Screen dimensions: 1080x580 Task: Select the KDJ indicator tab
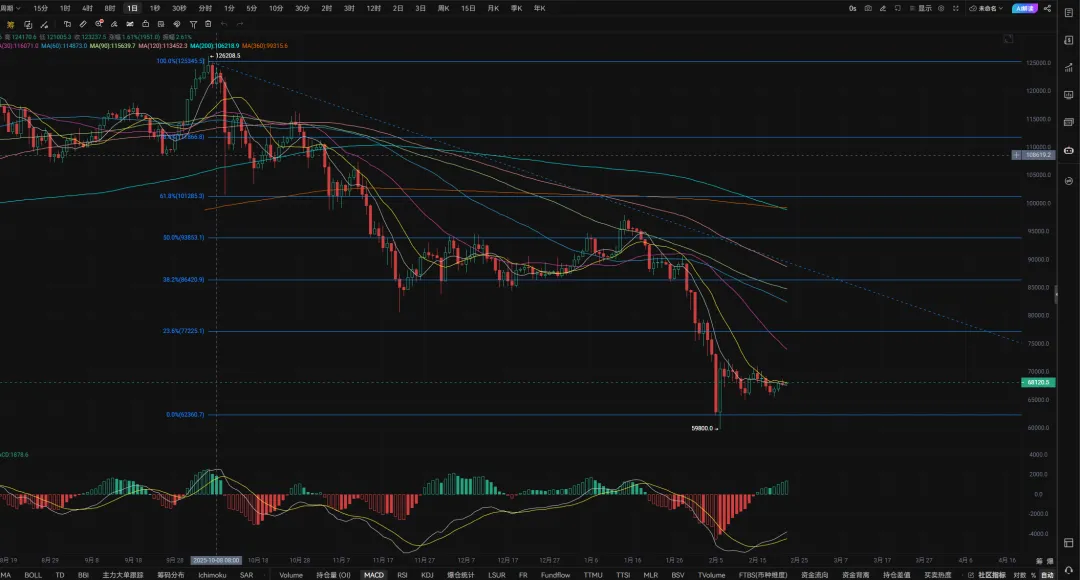click(x=427, y=575)
